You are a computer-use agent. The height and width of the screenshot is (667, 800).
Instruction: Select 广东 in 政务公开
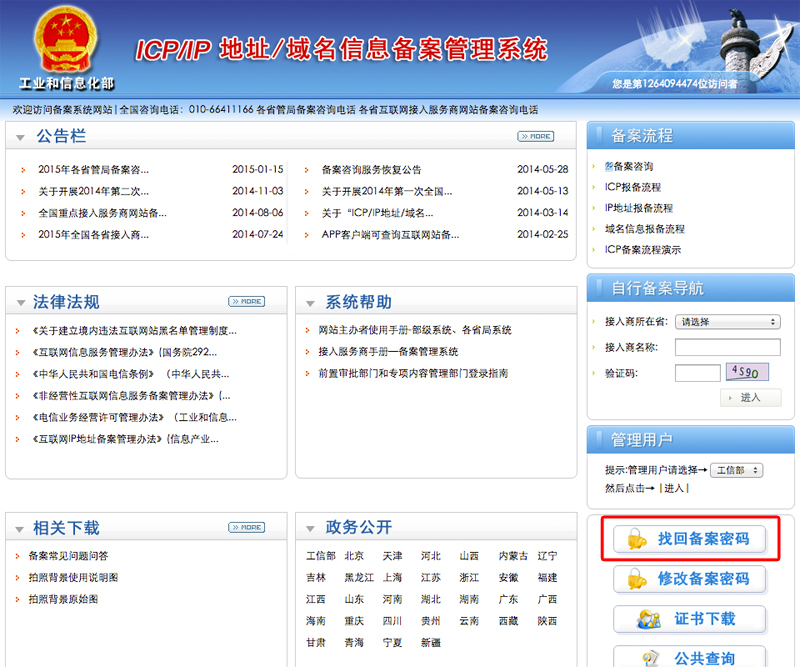[x=508, y=599]
